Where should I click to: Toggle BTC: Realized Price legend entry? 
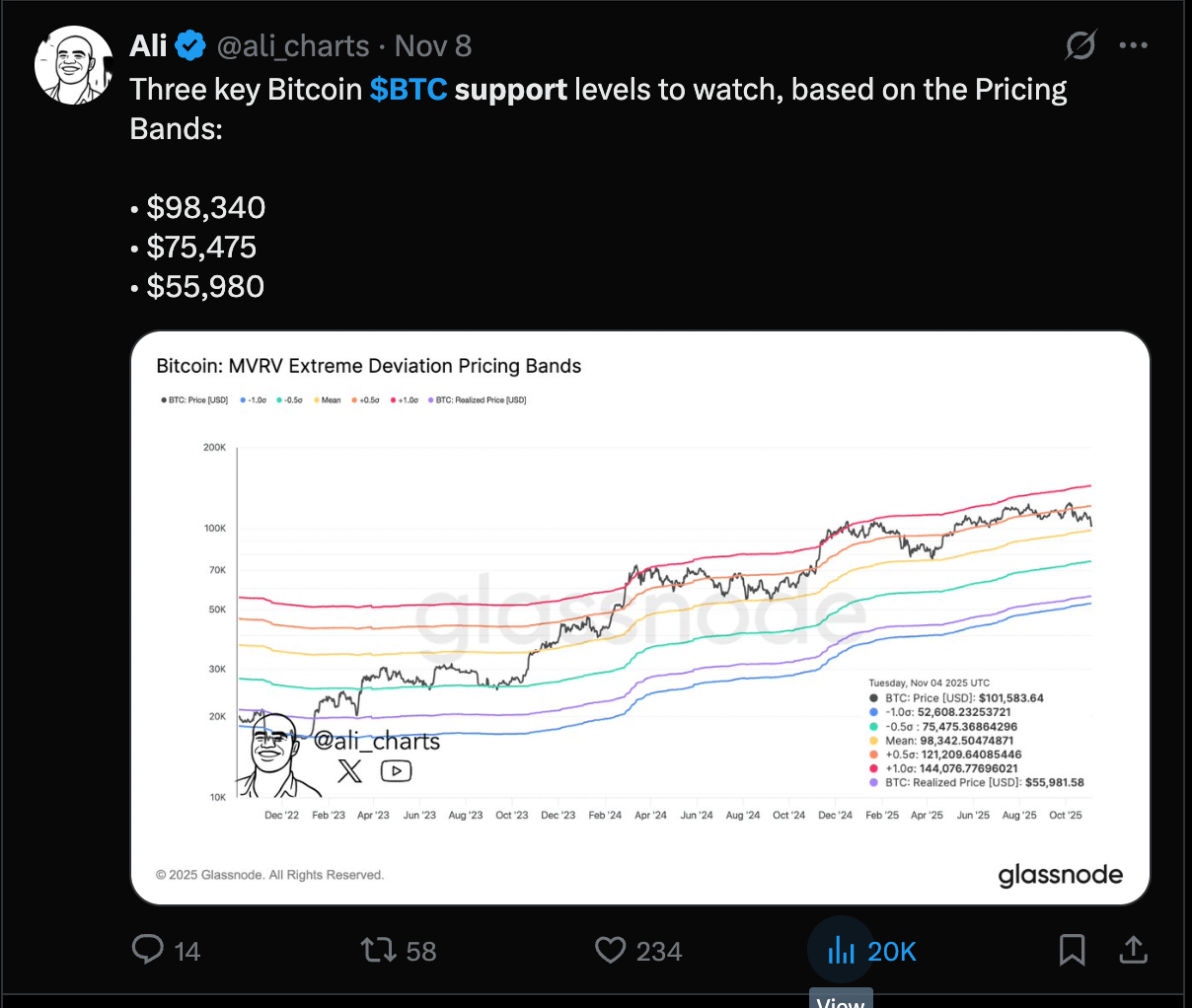480,400
